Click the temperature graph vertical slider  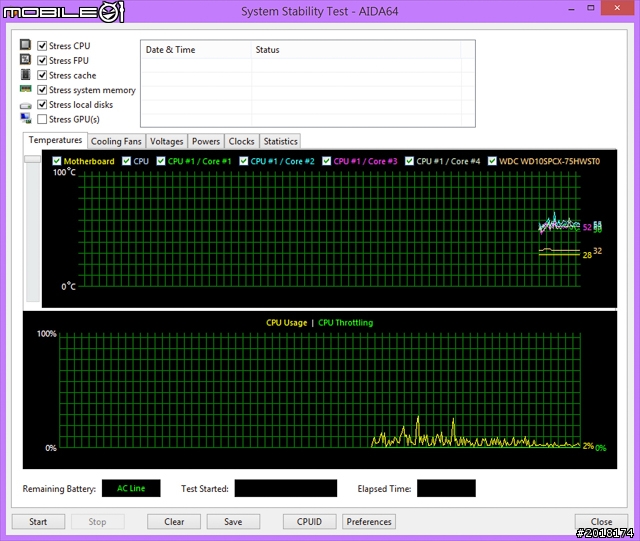tap(33, 159)
